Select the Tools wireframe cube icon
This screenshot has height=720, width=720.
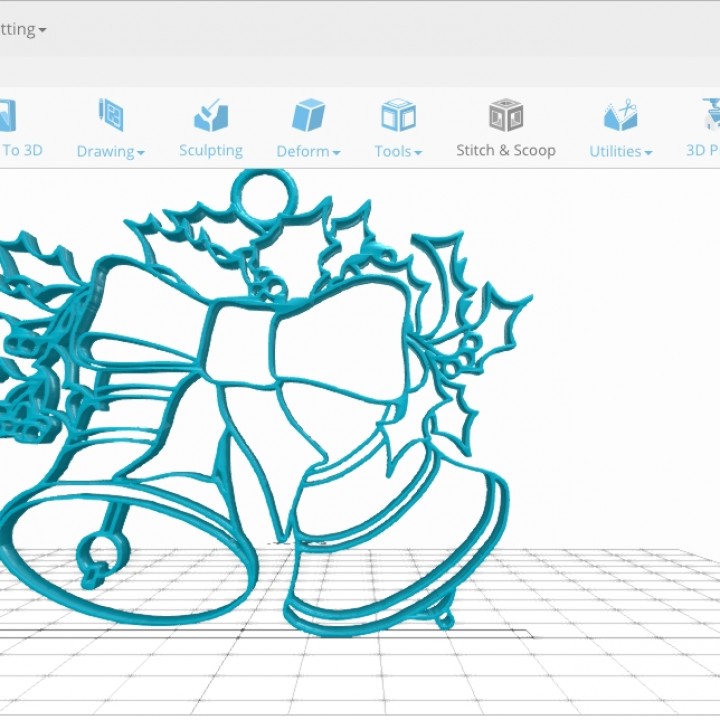tap(398, 115)
